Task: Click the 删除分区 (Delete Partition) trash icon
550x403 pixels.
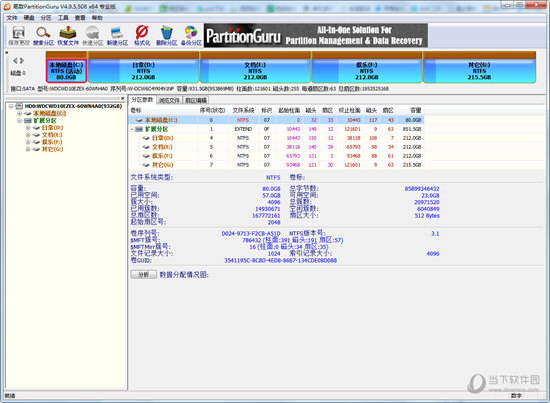Action: point(167,36)
